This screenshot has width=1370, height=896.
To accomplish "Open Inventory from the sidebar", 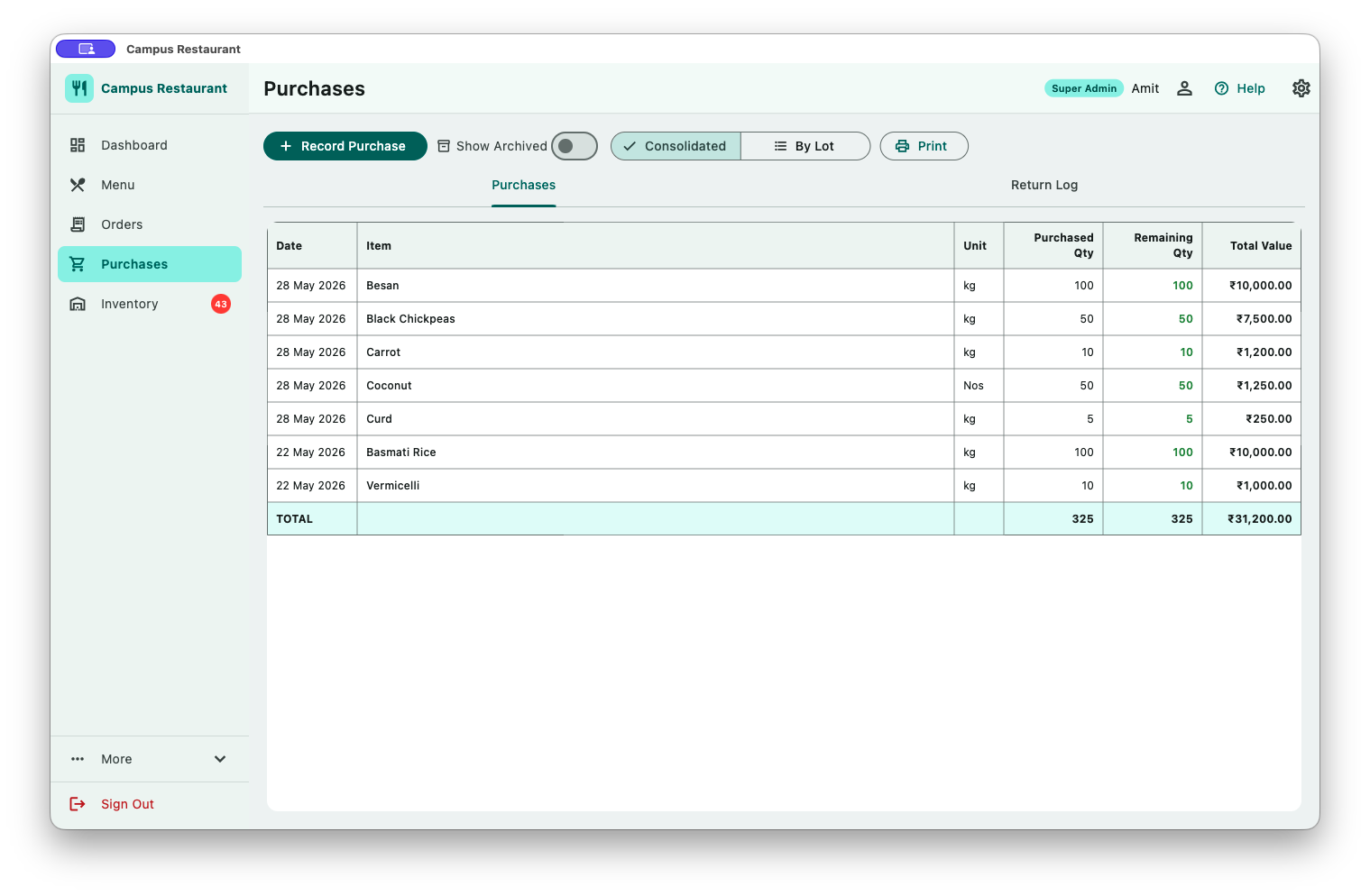I will tap(150, 304).
